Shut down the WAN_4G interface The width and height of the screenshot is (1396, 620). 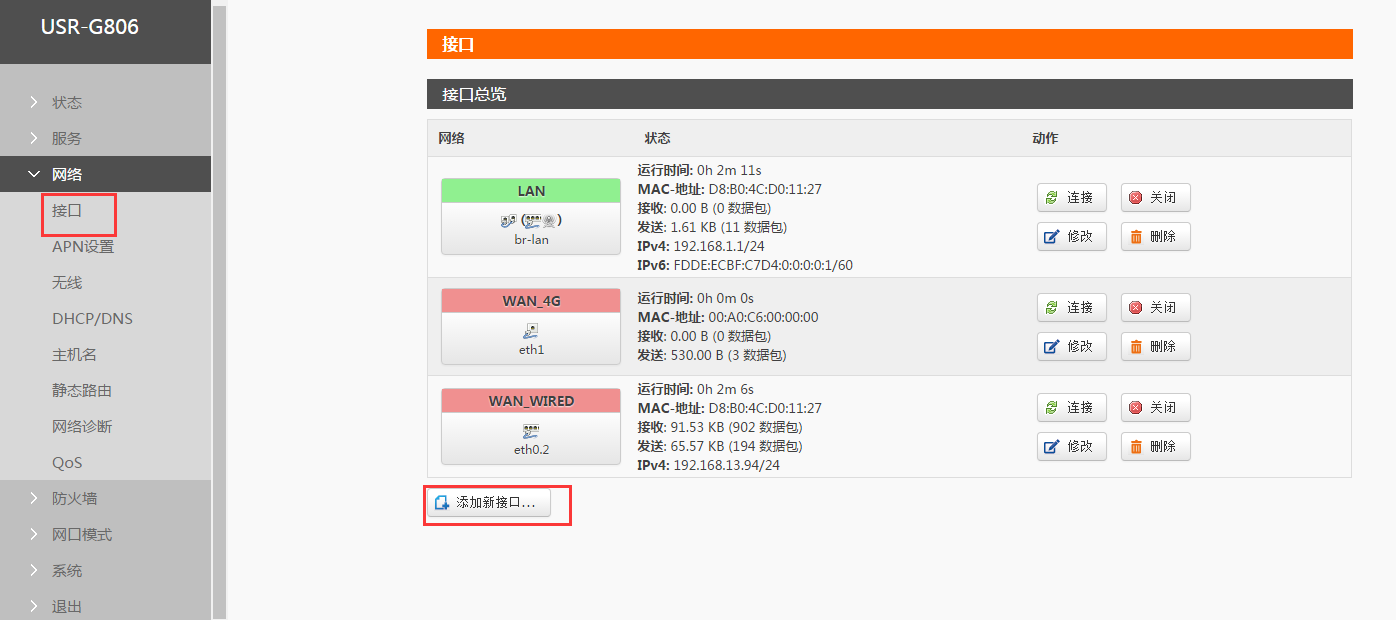(x=1155, y=308)
